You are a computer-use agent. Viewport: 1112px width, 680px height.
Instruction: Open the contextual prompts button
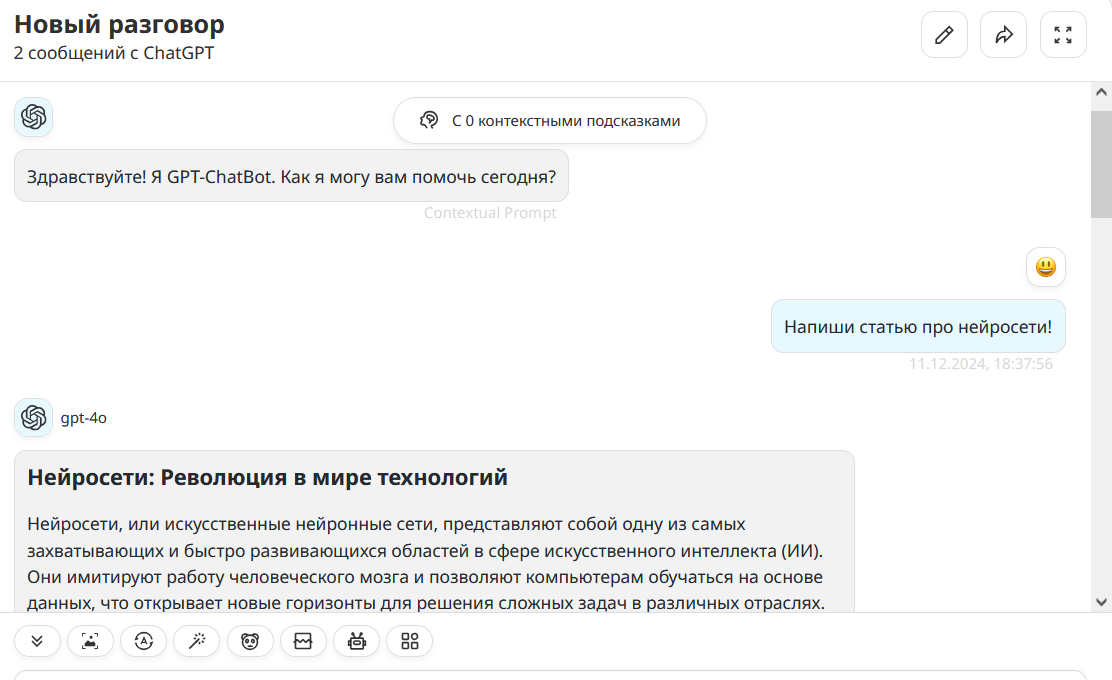click(550, 121)
